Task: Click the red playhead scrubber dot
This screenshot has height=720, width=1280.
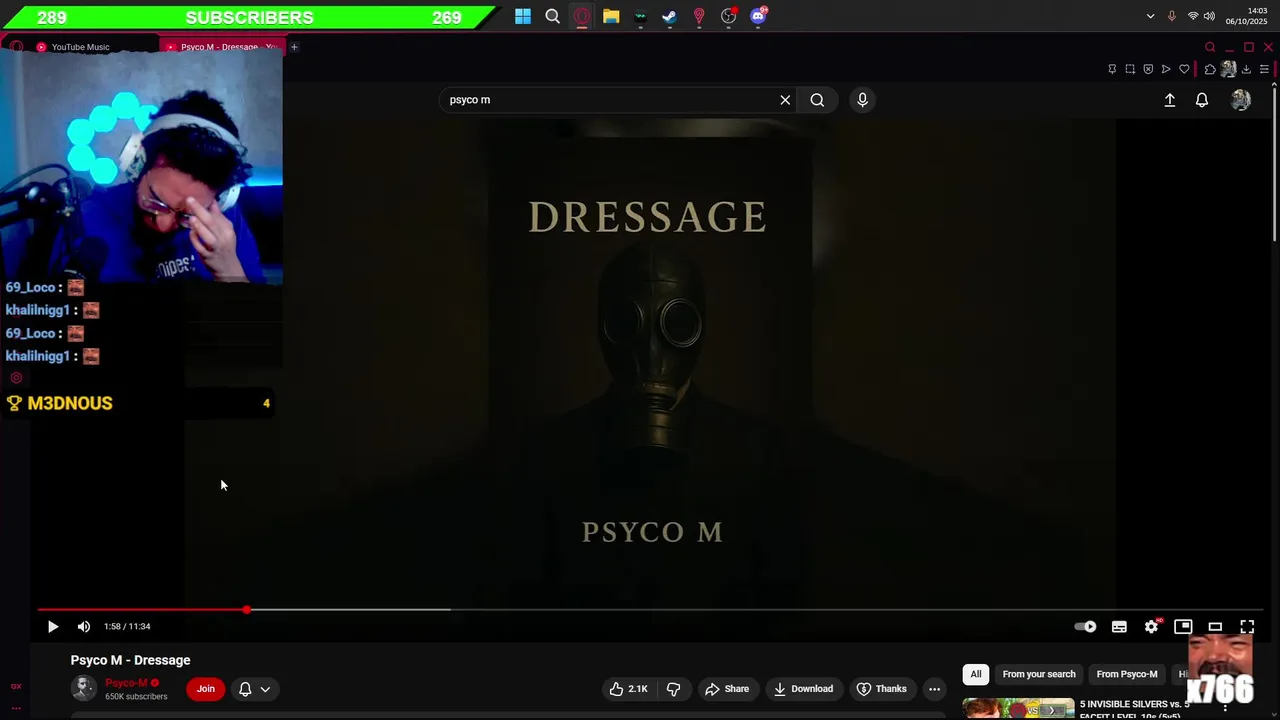Action: tap(246, 609)
